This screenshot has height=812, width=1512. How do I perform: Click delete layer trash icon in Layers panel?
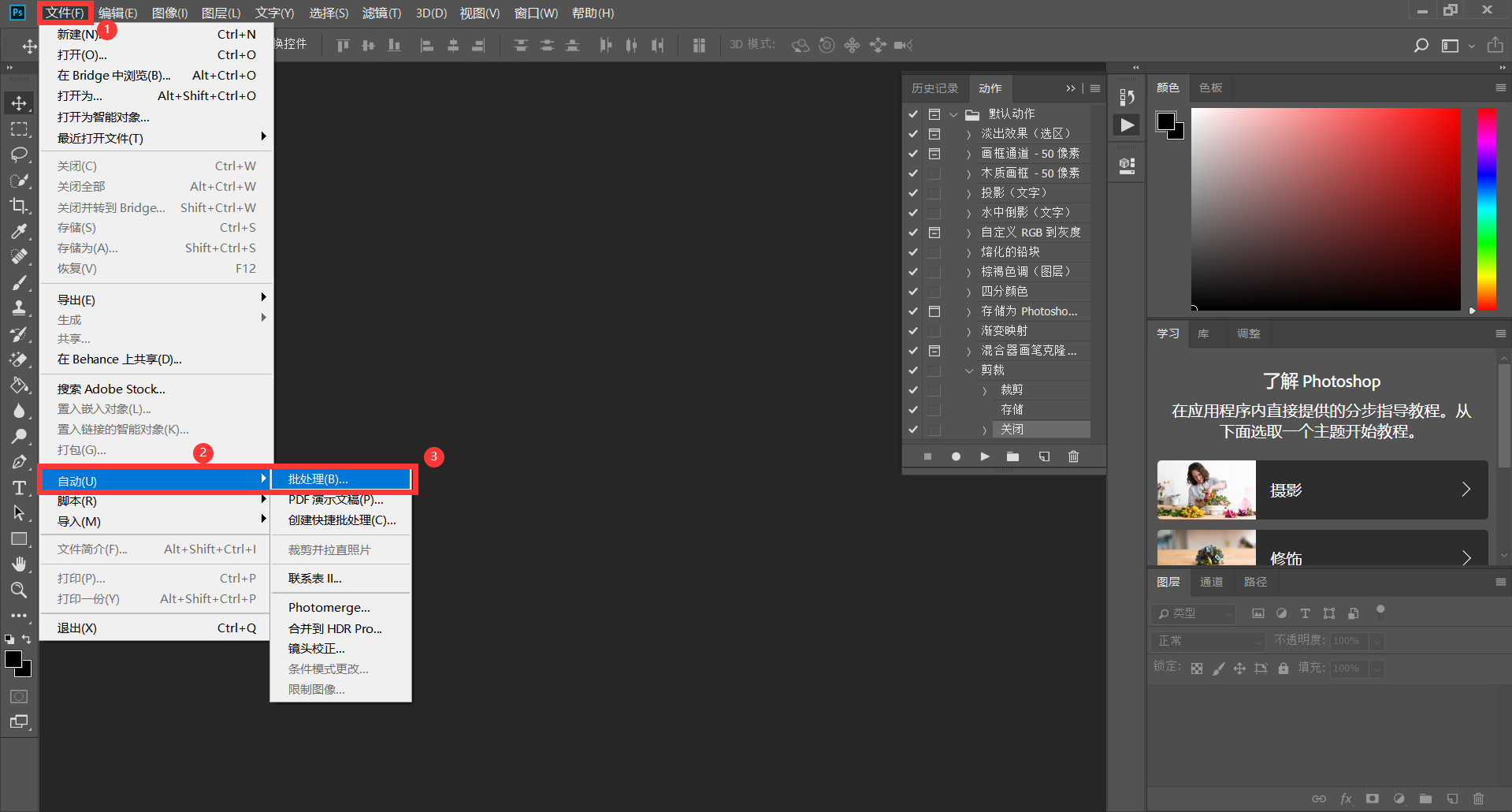[1479, 799]
